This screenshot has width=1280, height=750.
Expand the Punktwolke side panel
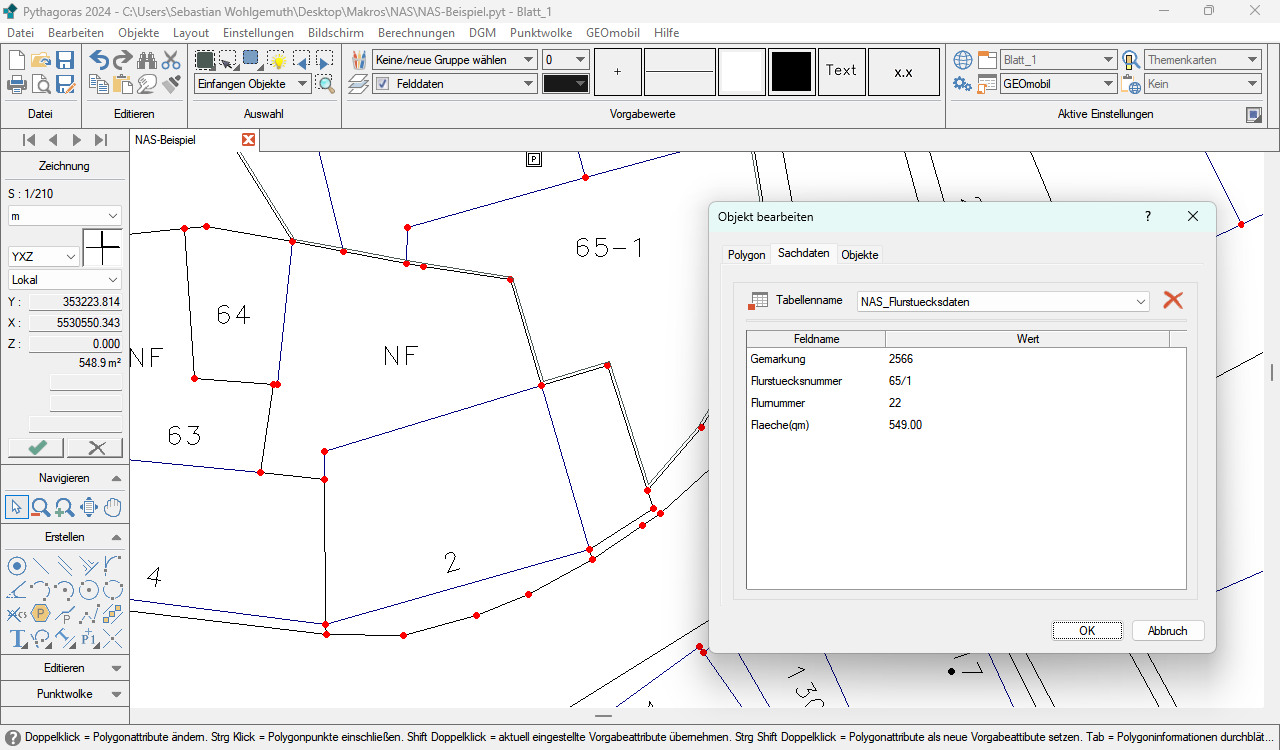116,694
